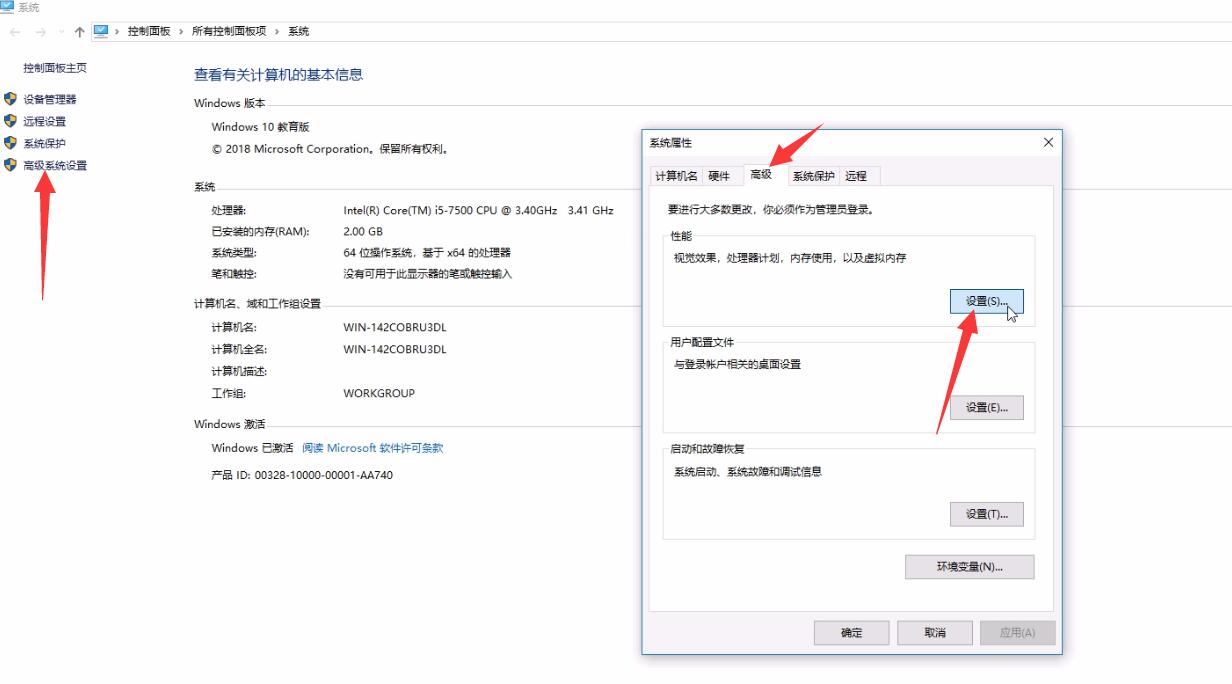Click the forward navigation arrow
Viewport: 1232px width, 684px height.
click(x=40, y=31)
